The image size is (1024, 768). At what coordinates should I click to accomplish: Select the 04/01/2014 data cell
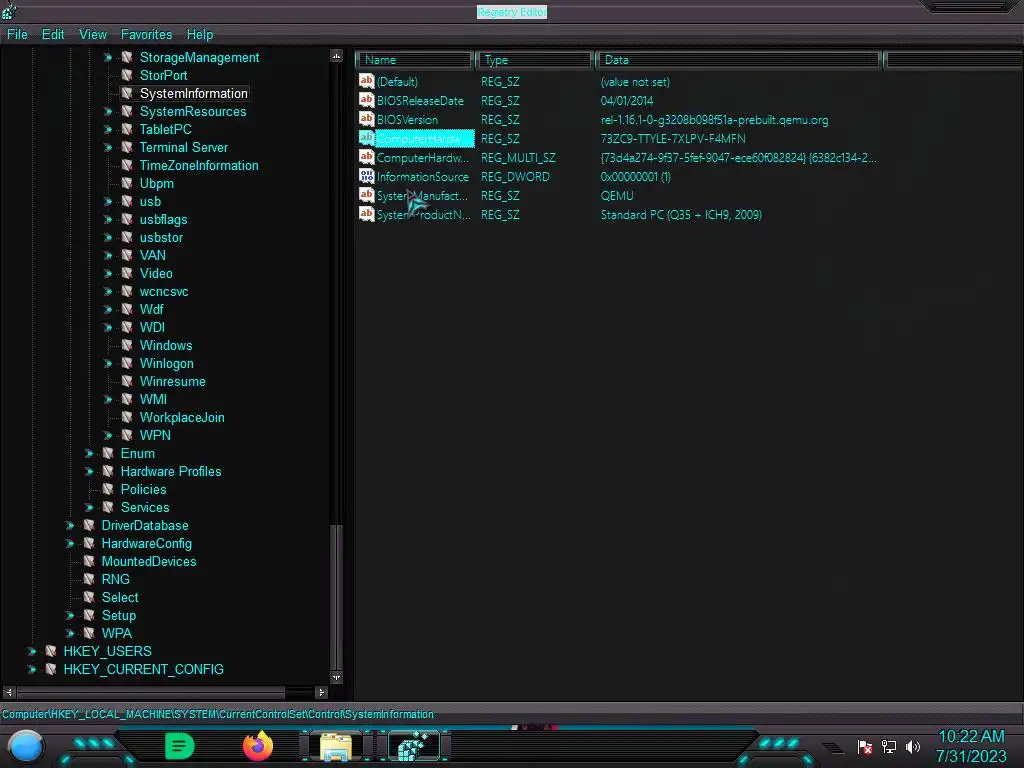[627, 101]
